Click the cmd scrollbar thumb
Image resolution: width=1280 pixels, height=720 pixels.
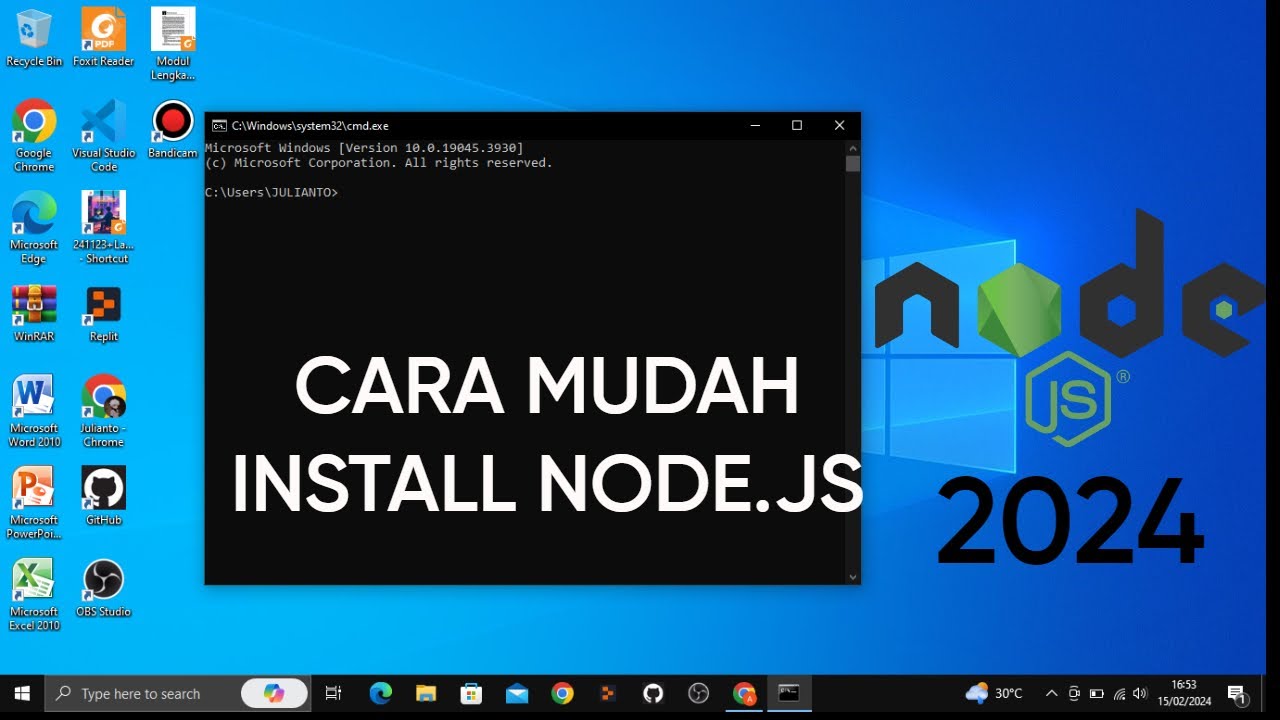[x=852, y=164]
